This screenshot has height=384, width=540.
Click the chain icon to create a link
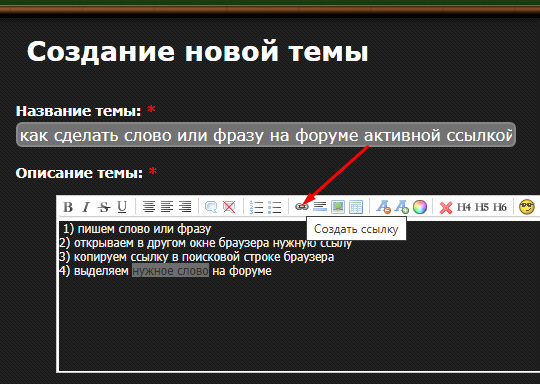click(302, 207)
